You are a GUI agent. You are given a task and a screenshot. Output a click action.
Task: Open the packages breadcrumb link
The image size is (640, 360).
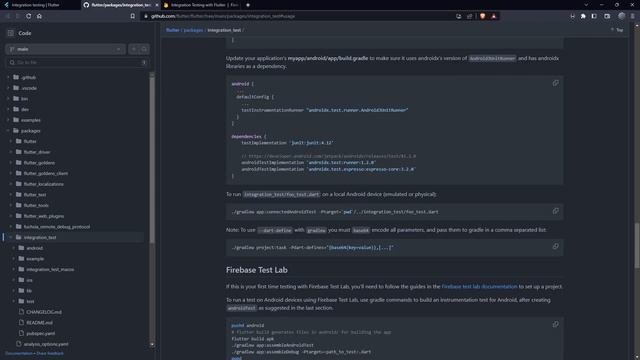pos(193,30)
